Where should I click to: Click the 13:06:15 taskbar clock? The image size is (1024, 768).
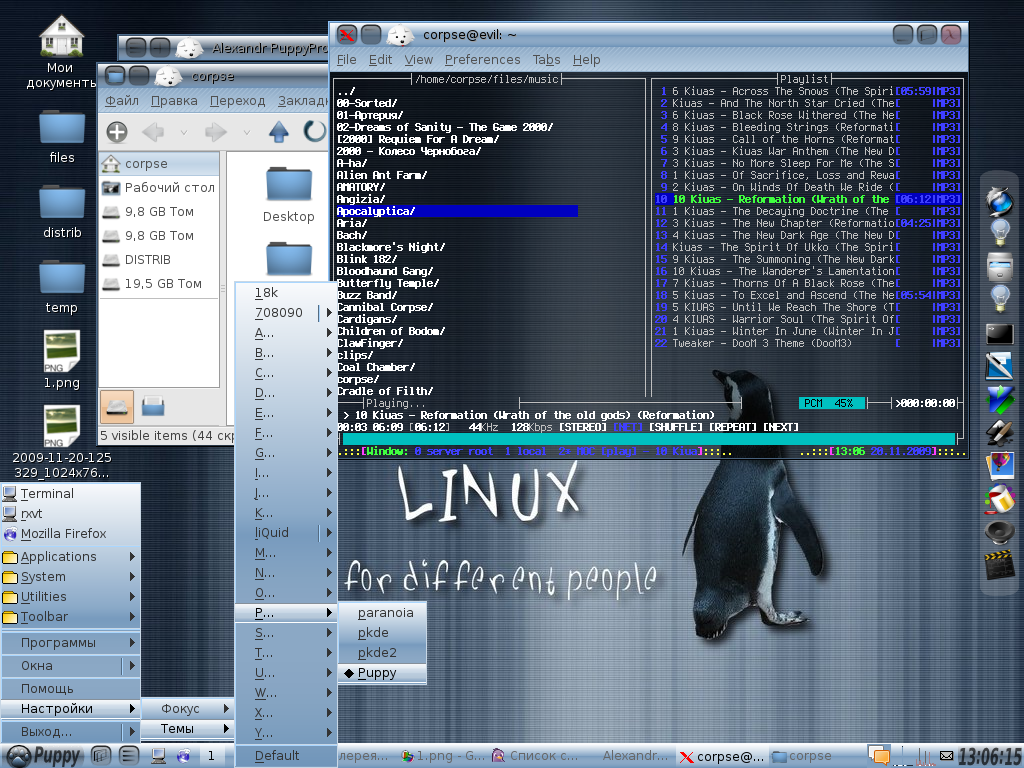pos(989,756)
